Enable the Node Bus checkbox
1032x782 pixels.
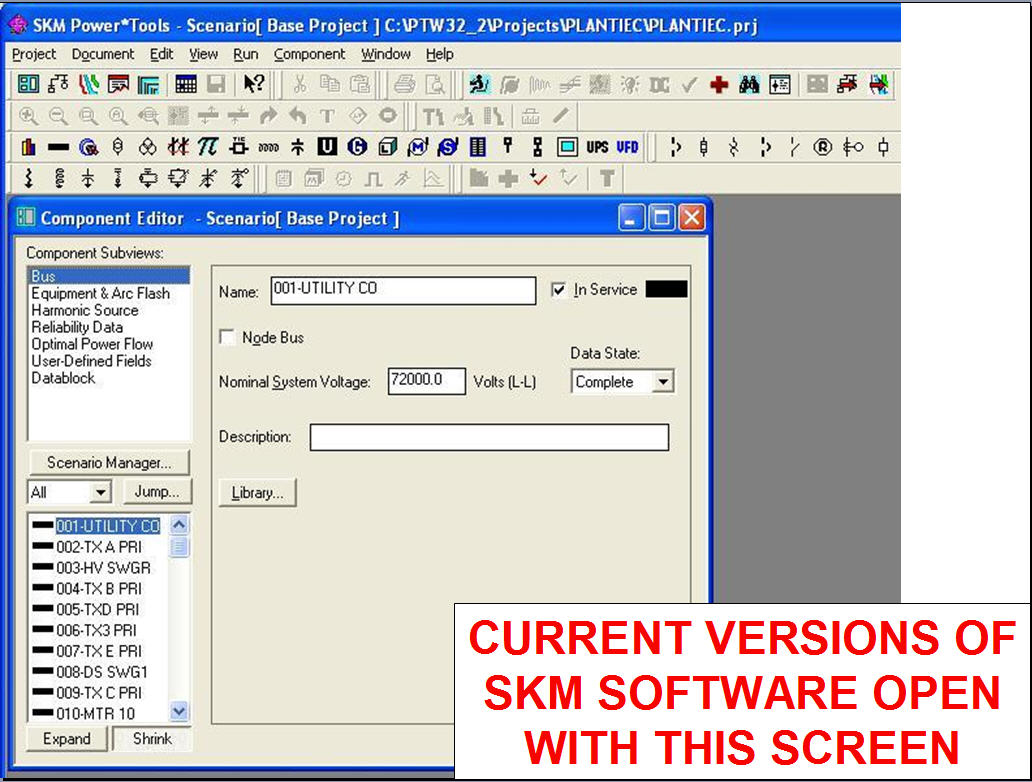coord(228,338)
